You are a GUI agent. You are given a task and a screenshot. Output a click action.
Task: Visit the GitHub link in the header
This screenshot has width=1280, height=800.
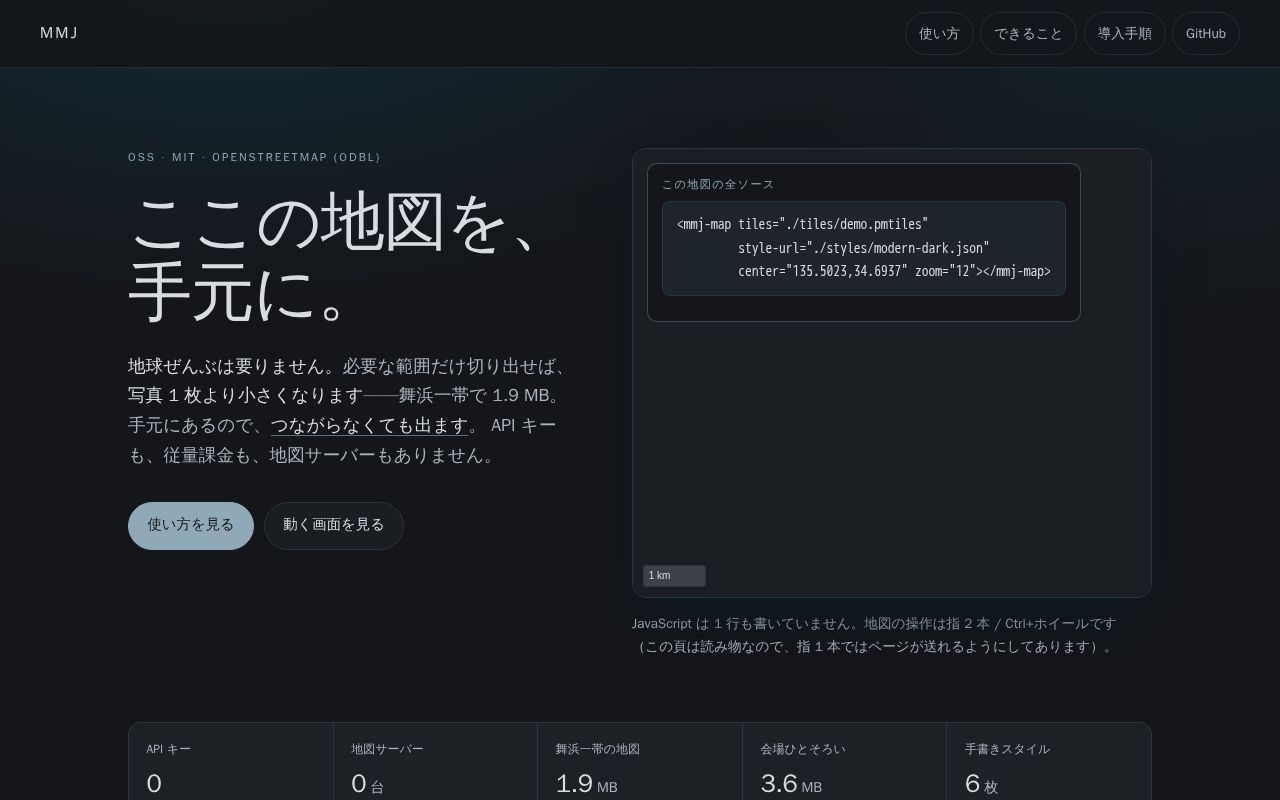pyautogui.click(x=1205, y=33)
